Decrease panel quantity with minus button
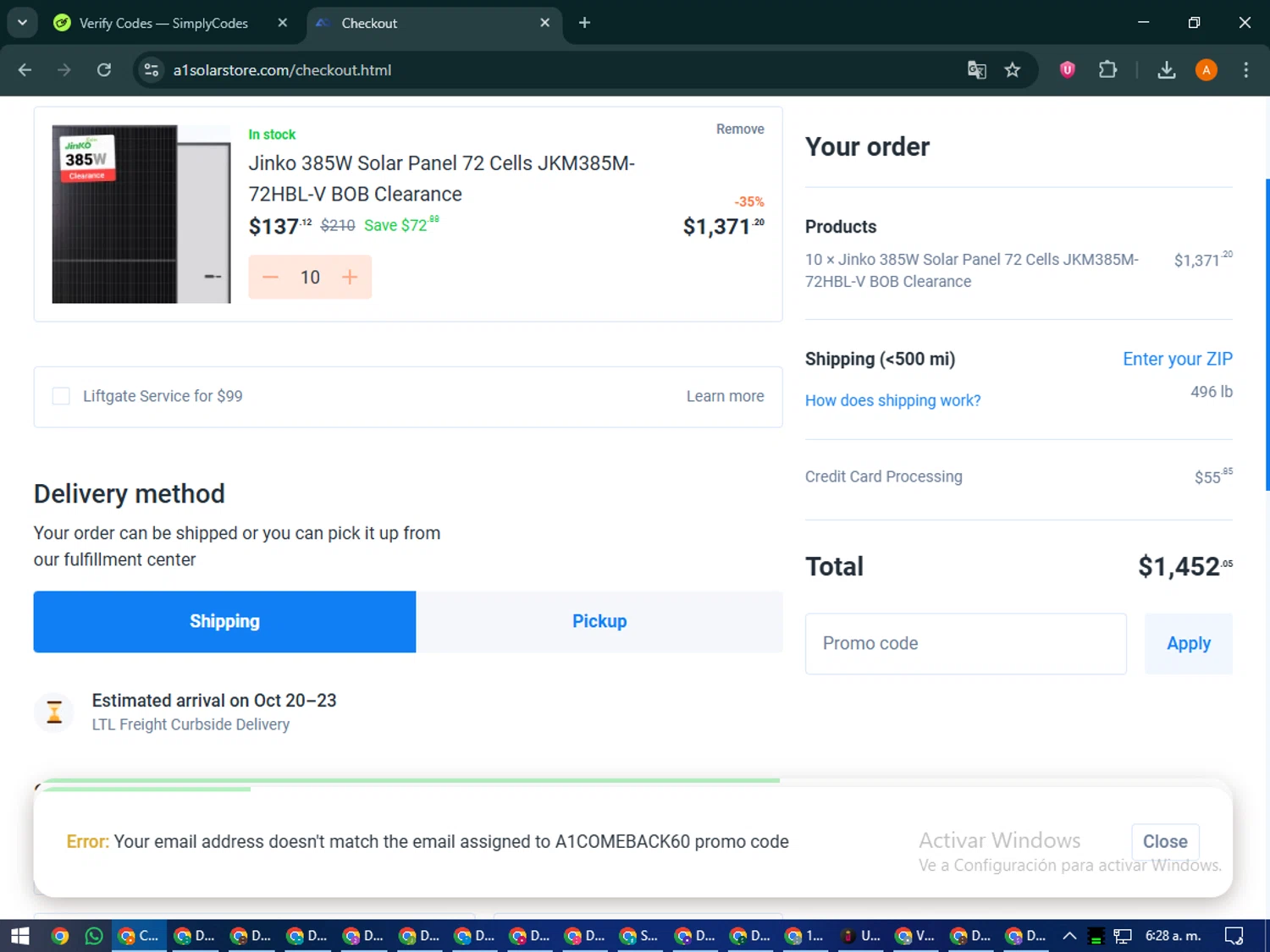The height and width of the screenshot is (952, 1270). pos(270,278)
